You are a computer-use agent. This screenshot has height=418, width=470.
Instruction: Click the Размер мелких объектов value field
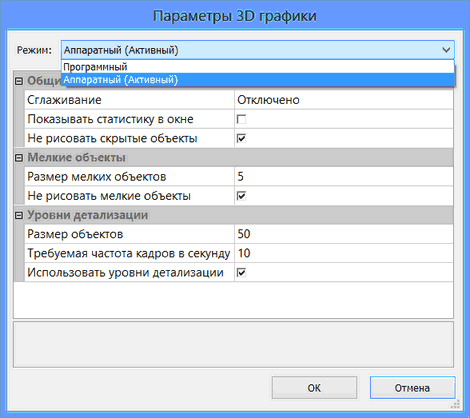tap(344, 176)
